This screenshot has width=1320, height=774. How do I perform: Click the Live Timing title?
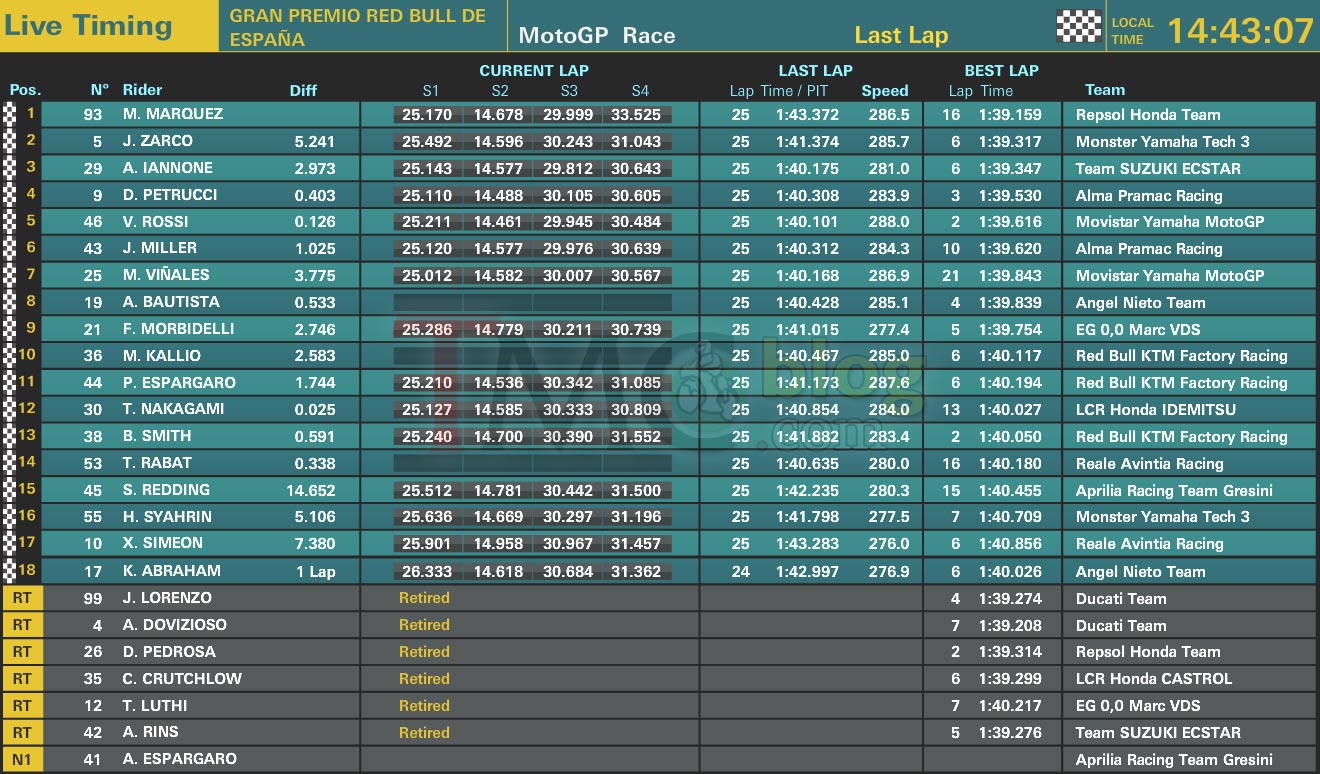tap(88, 26)
